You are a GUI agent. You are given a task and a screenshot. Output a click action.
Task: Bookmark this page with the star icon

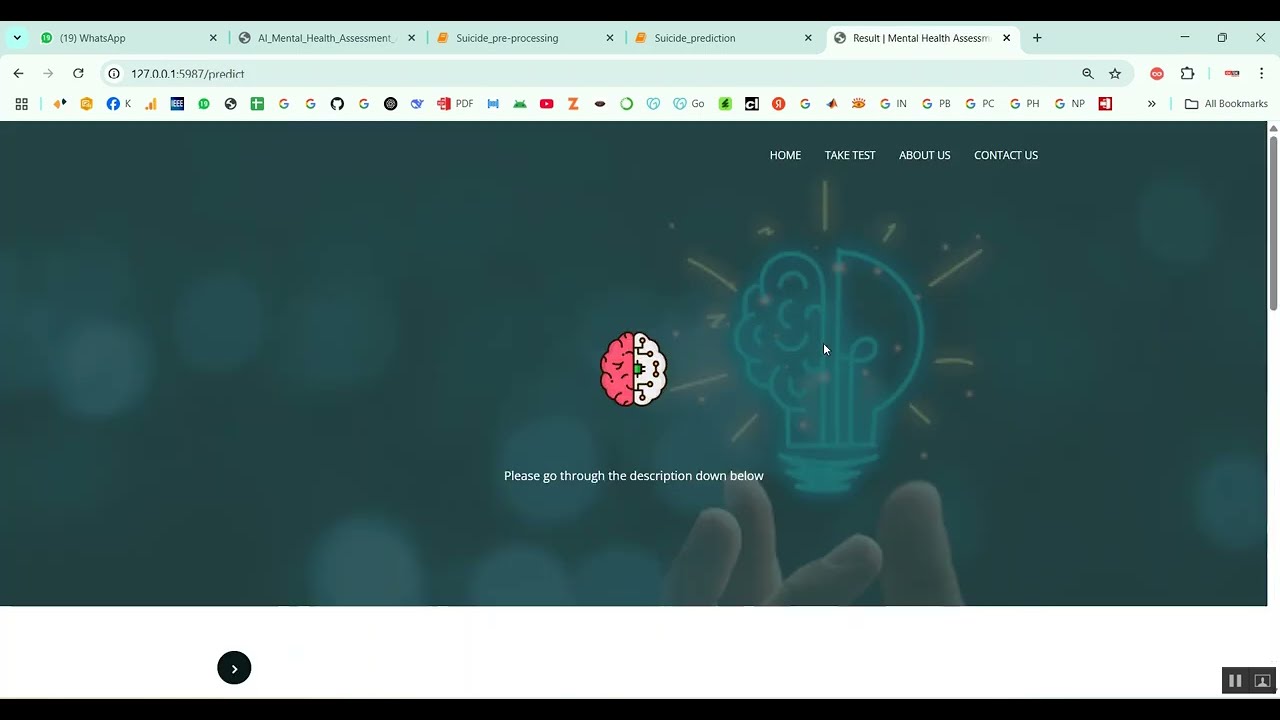point(1115,74)
